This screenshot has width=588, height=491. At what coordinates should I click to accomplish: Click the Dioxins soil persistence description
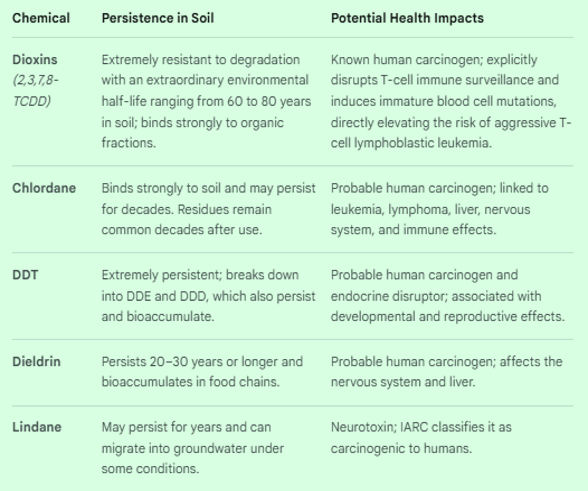click(x=206, y=101)
